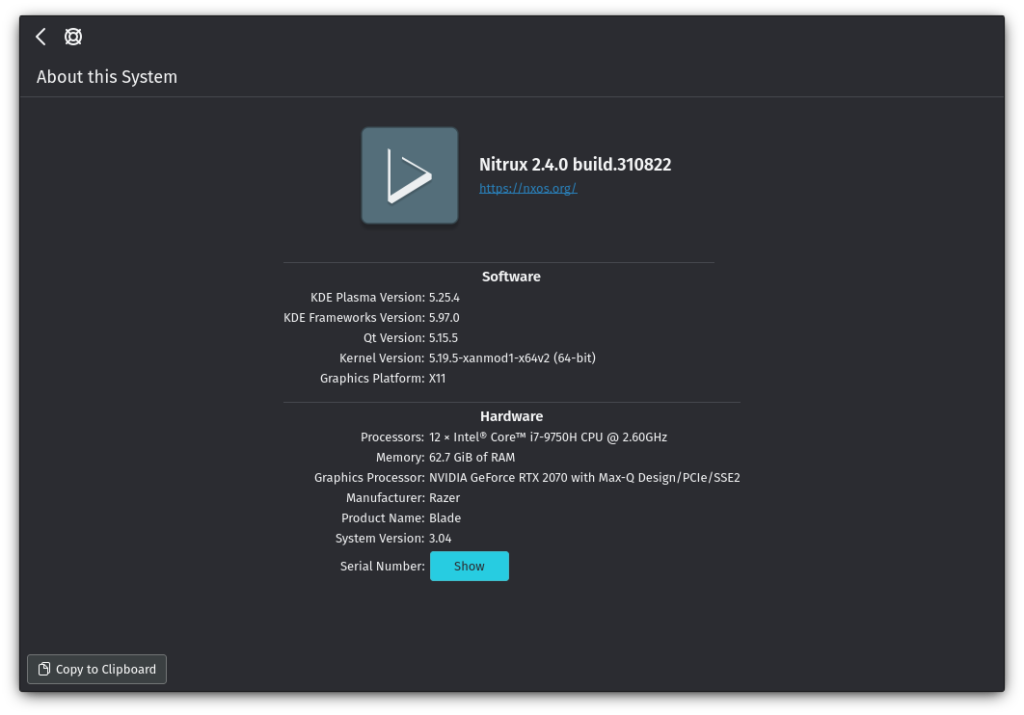The width and height of the screenshot is (1024, 715).
Task: Click the lifebuoy help icon
Action: pyautogui.click(x=73, y=37)
